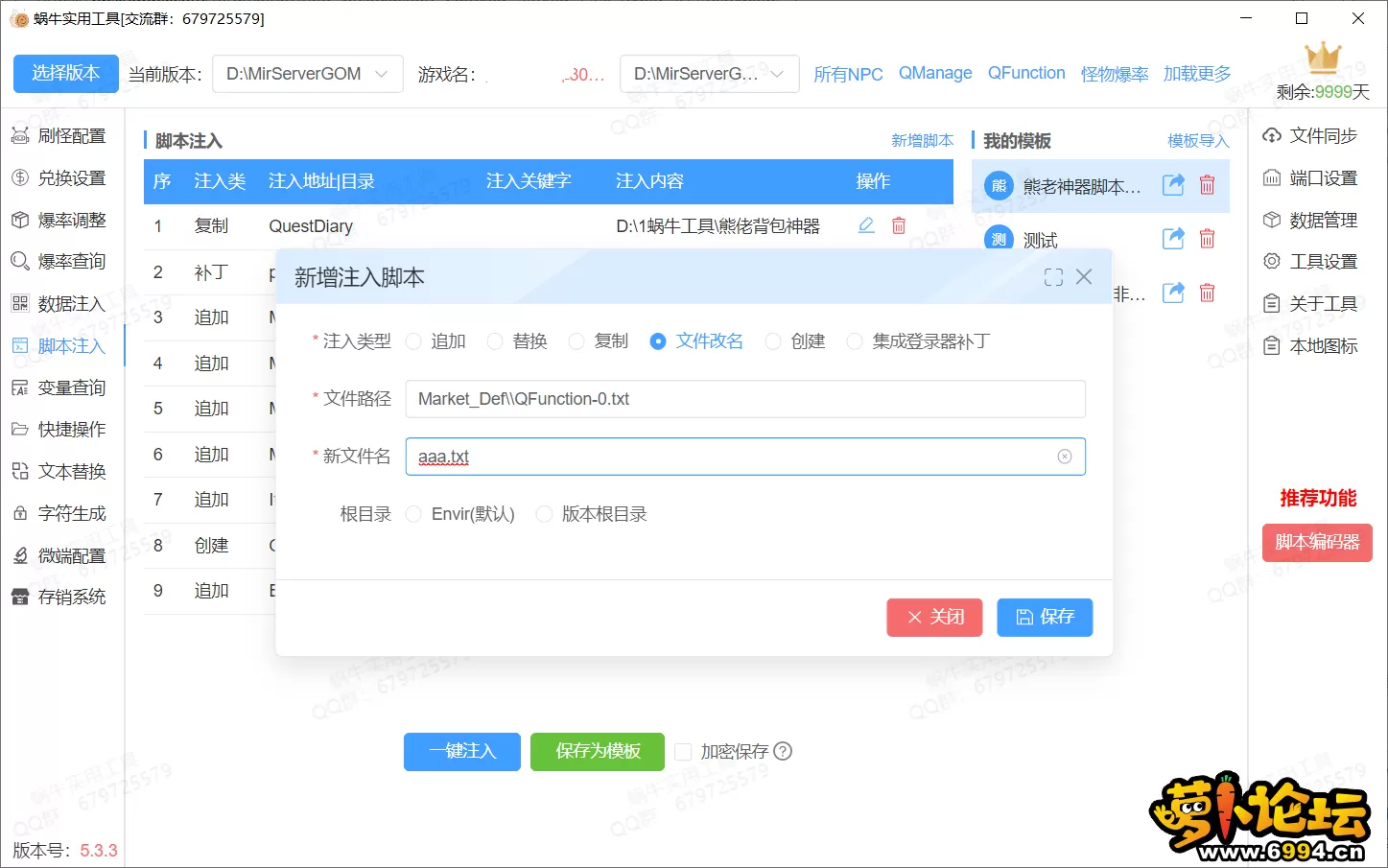
Task: Click export icon for 测试 template
Action: (1173, 239)
